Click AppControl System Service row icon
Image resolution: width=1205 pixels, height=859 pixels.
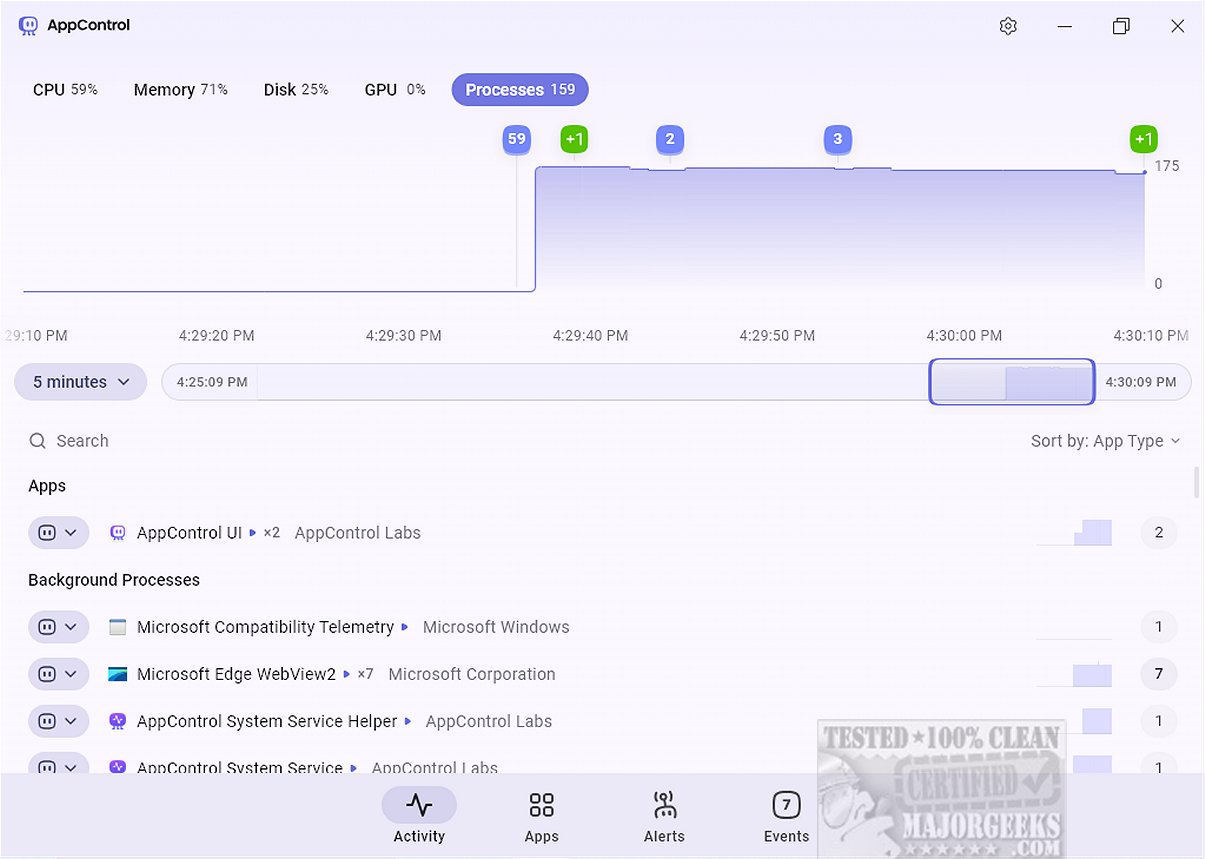point(118,767)
